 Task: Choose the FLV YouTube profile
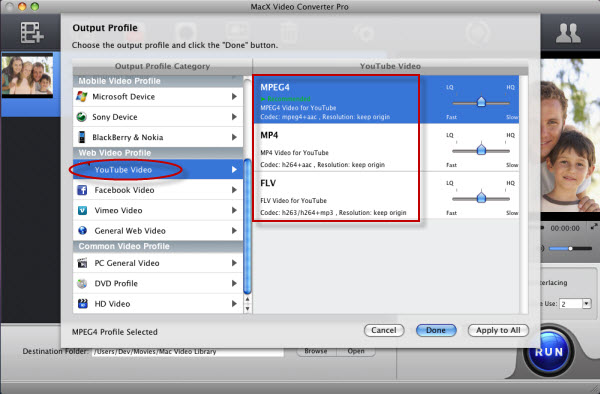(x=386, y=195)
